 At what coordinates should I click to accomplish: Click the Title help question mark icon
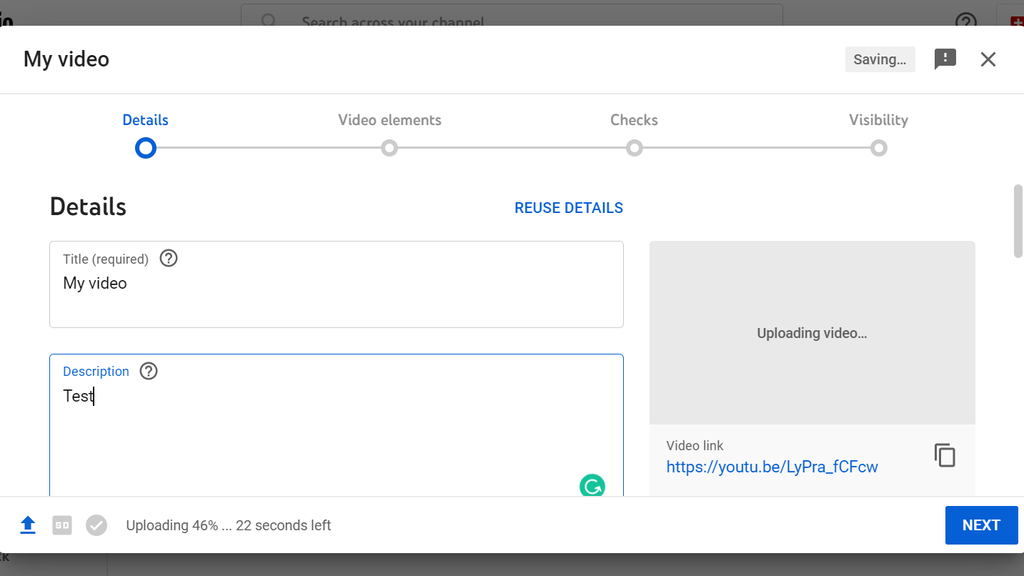(168, 258)
